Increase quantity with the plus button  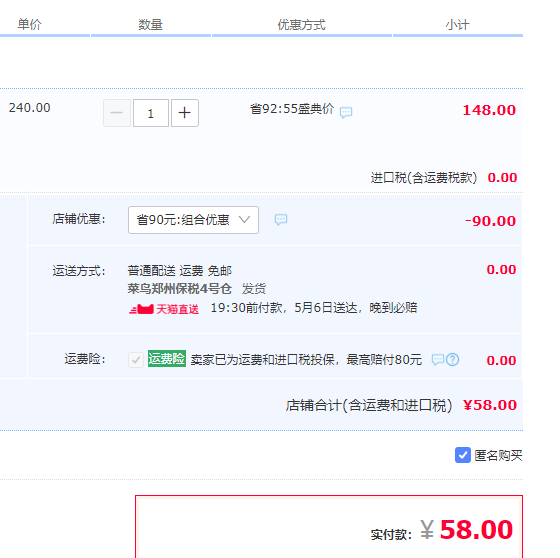point(185,113)
